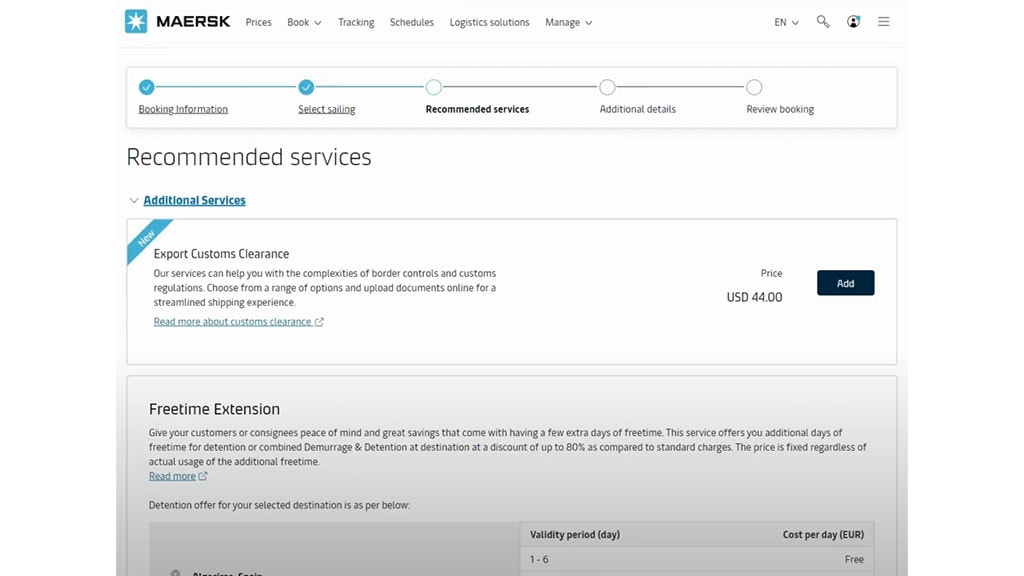
Task: Select Prices in the navigation bar
Action: click(258, 21)
